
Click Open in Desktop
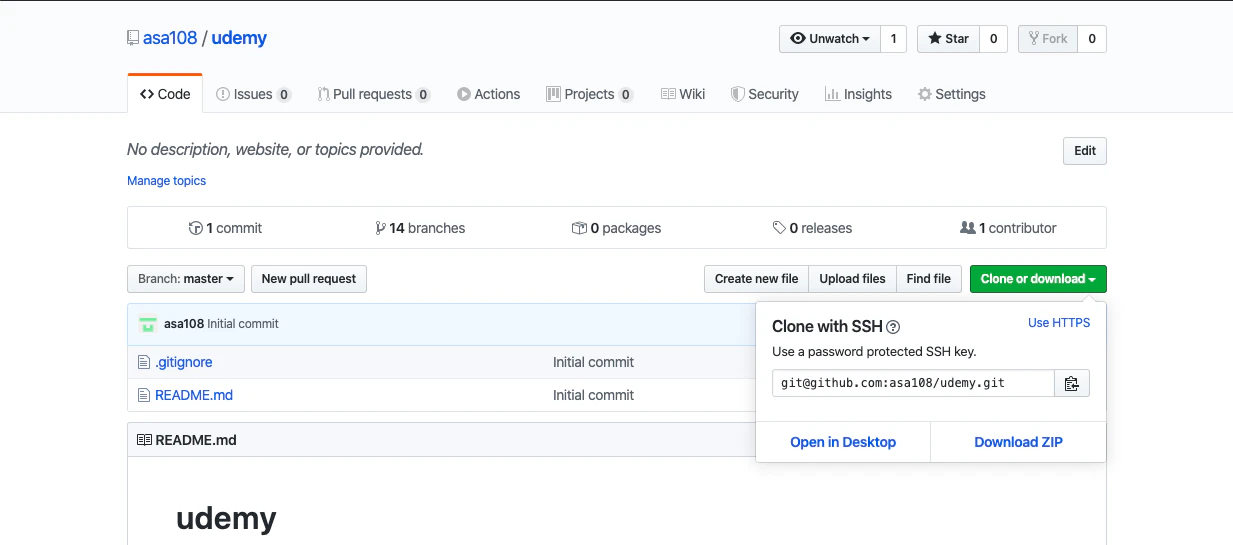click(843, 442)
